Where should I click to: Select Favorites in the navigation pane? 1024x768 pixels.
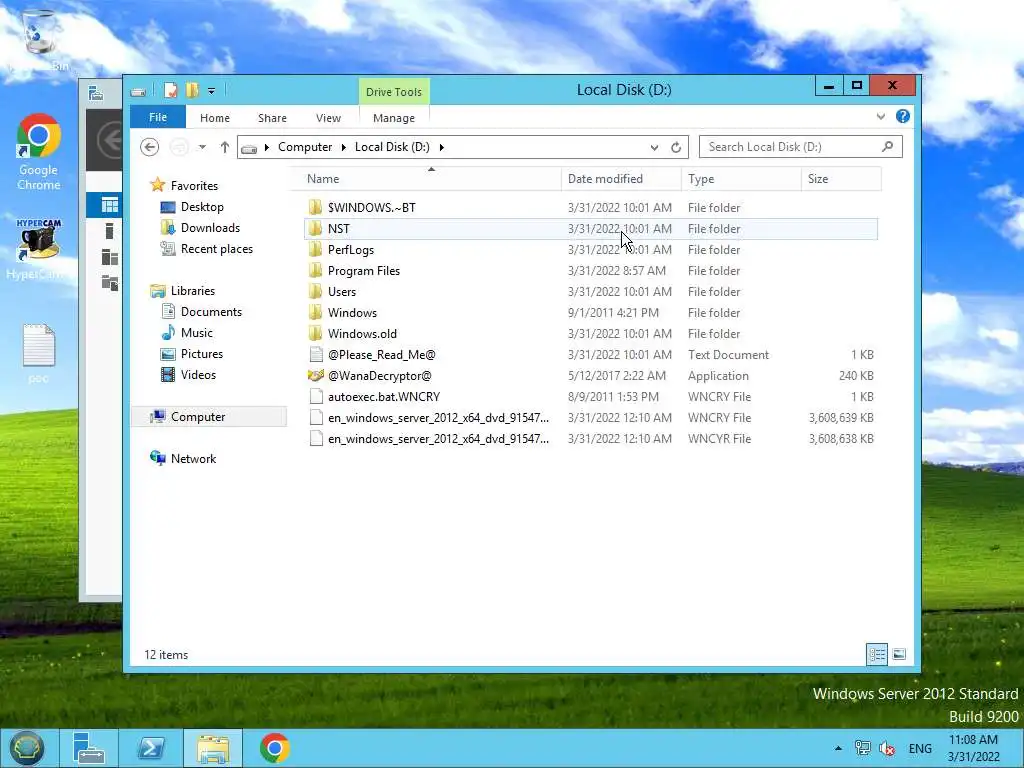(x=194, y=185)
